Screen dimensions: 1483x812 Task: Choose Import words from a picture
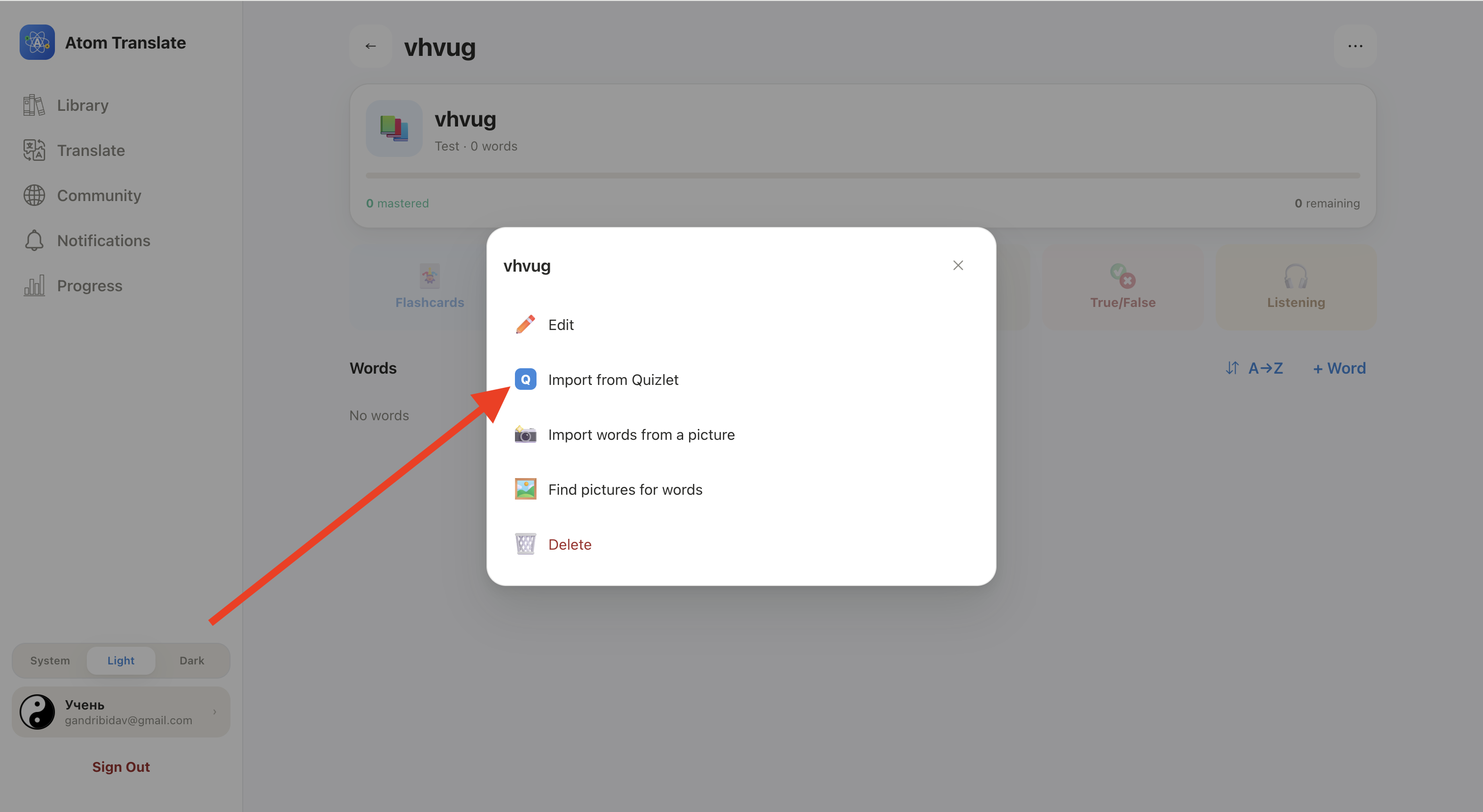[x=741, y=434]
